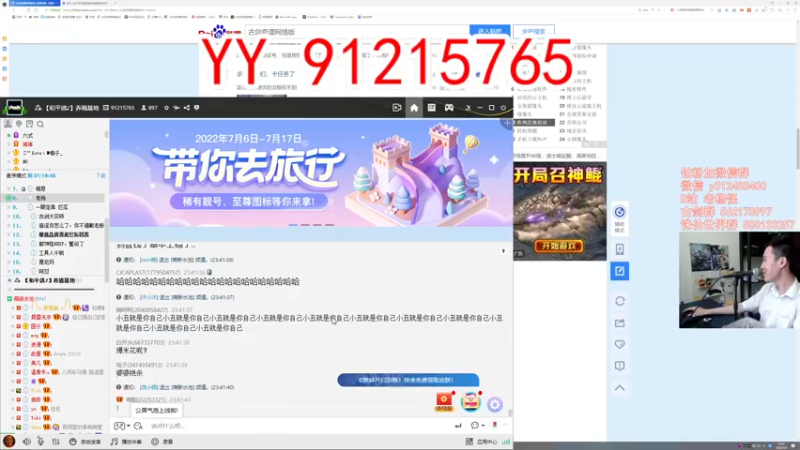Click 辅助模式 assist mode icon in Baidu sidebar
This screenshot has height=450, width=800.
[619, 219]
